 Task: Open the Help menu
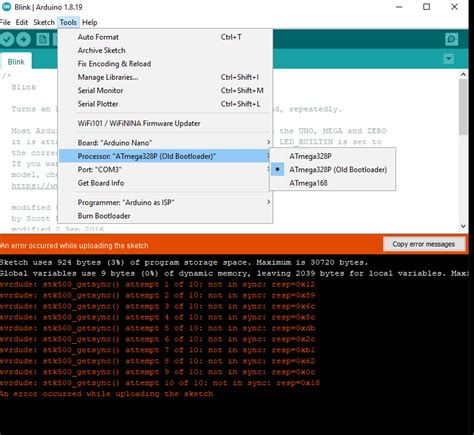[90, 22]
